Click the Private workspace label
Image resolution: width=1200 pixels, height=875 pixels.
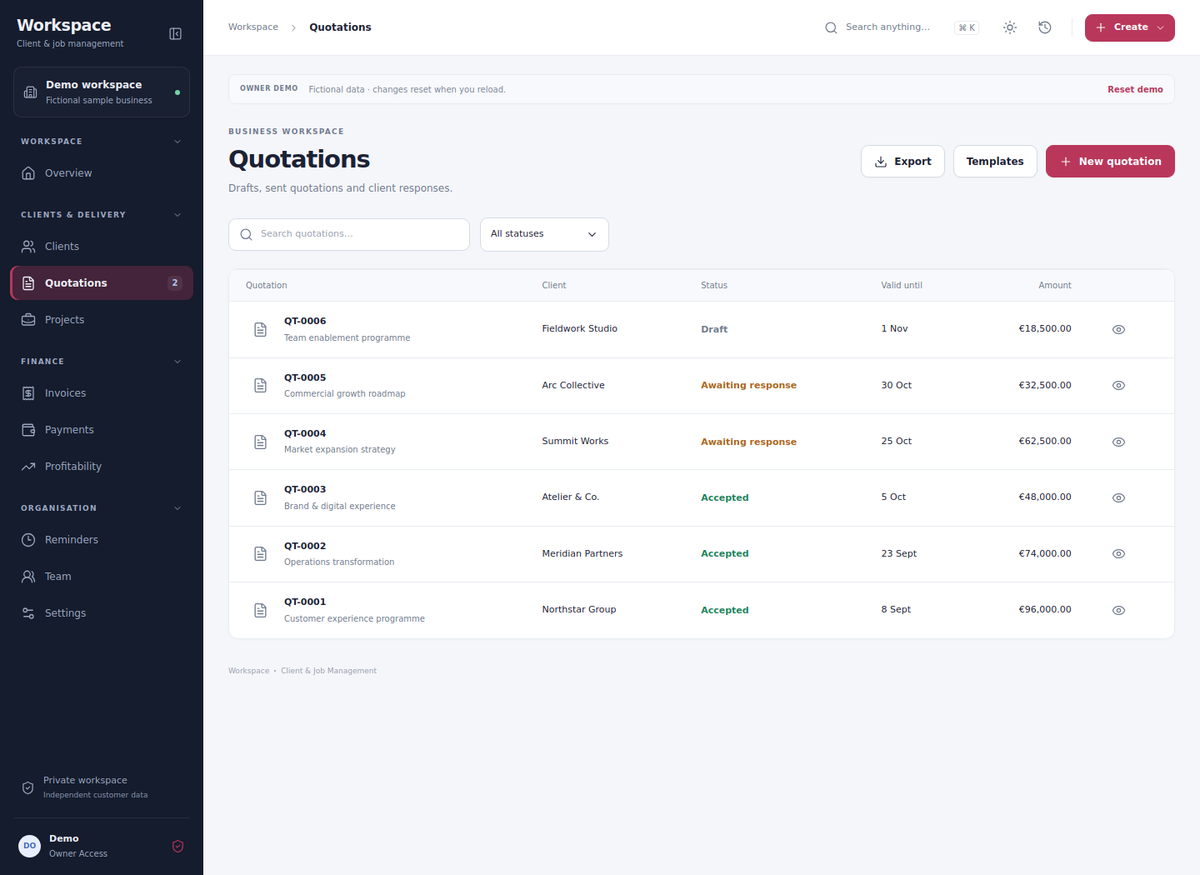(x=85, y=780)
